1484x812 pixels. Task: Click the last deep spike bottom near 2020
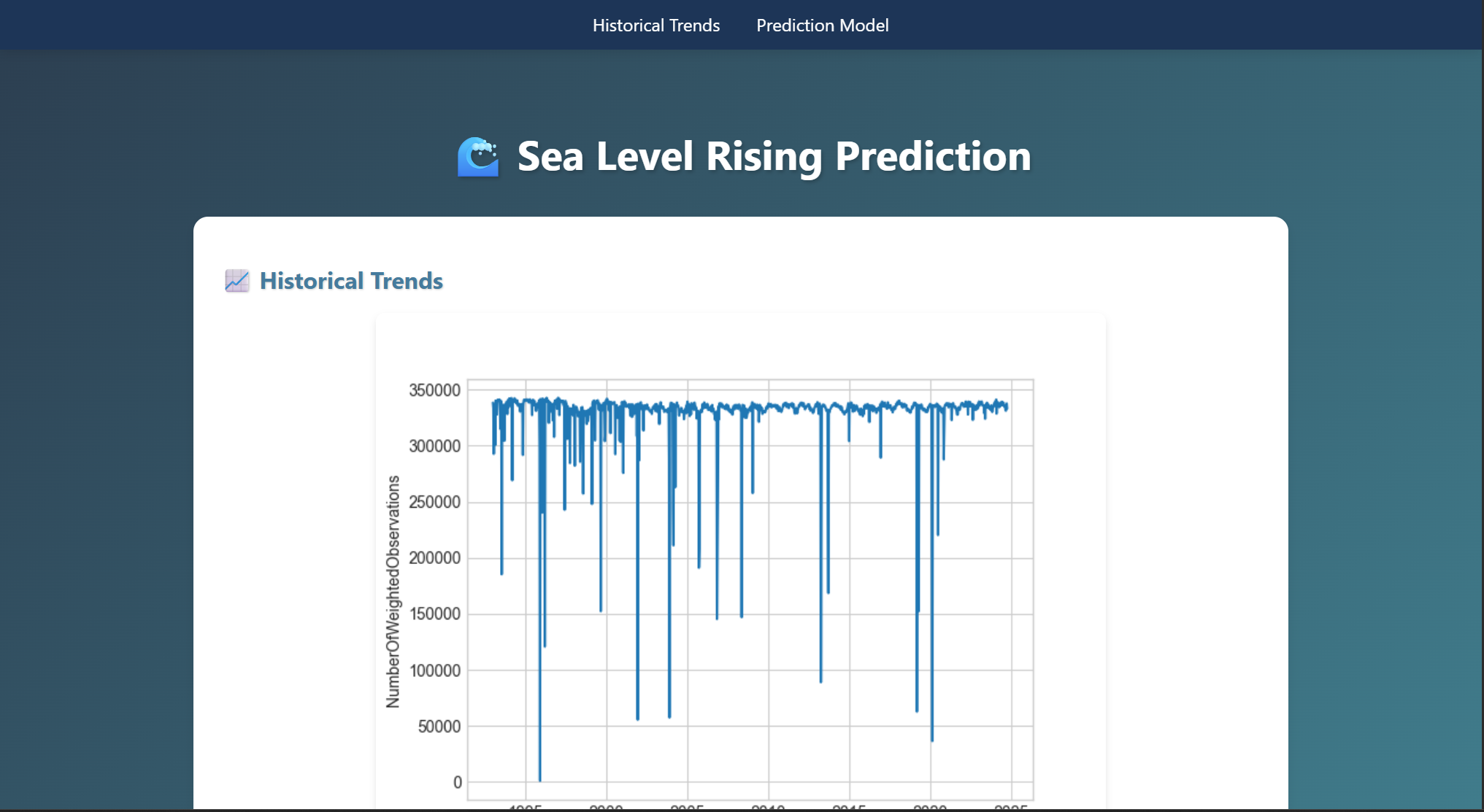pos(932,739)
